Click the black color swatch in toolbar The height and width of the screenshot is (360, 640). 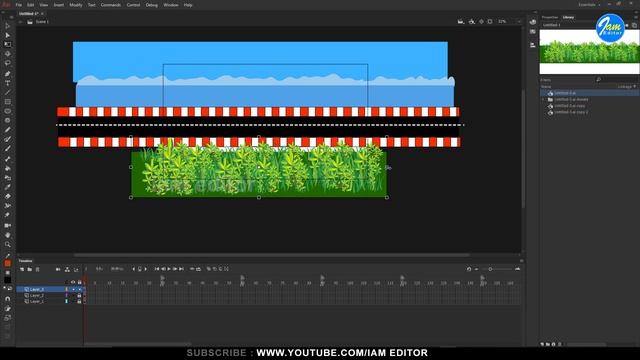[8, 280]
